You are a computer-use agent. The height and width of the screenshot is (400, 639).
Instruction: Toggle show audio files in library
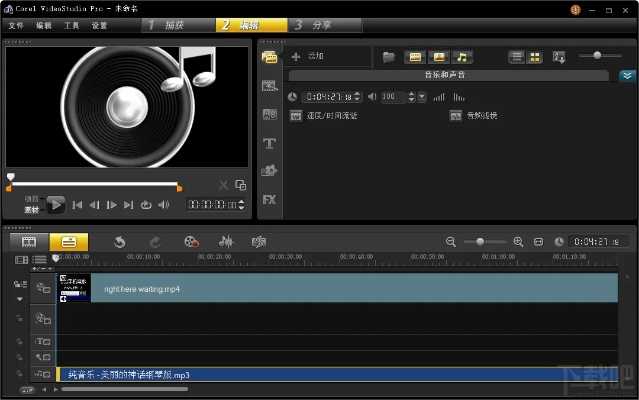(x=462, y=57)
